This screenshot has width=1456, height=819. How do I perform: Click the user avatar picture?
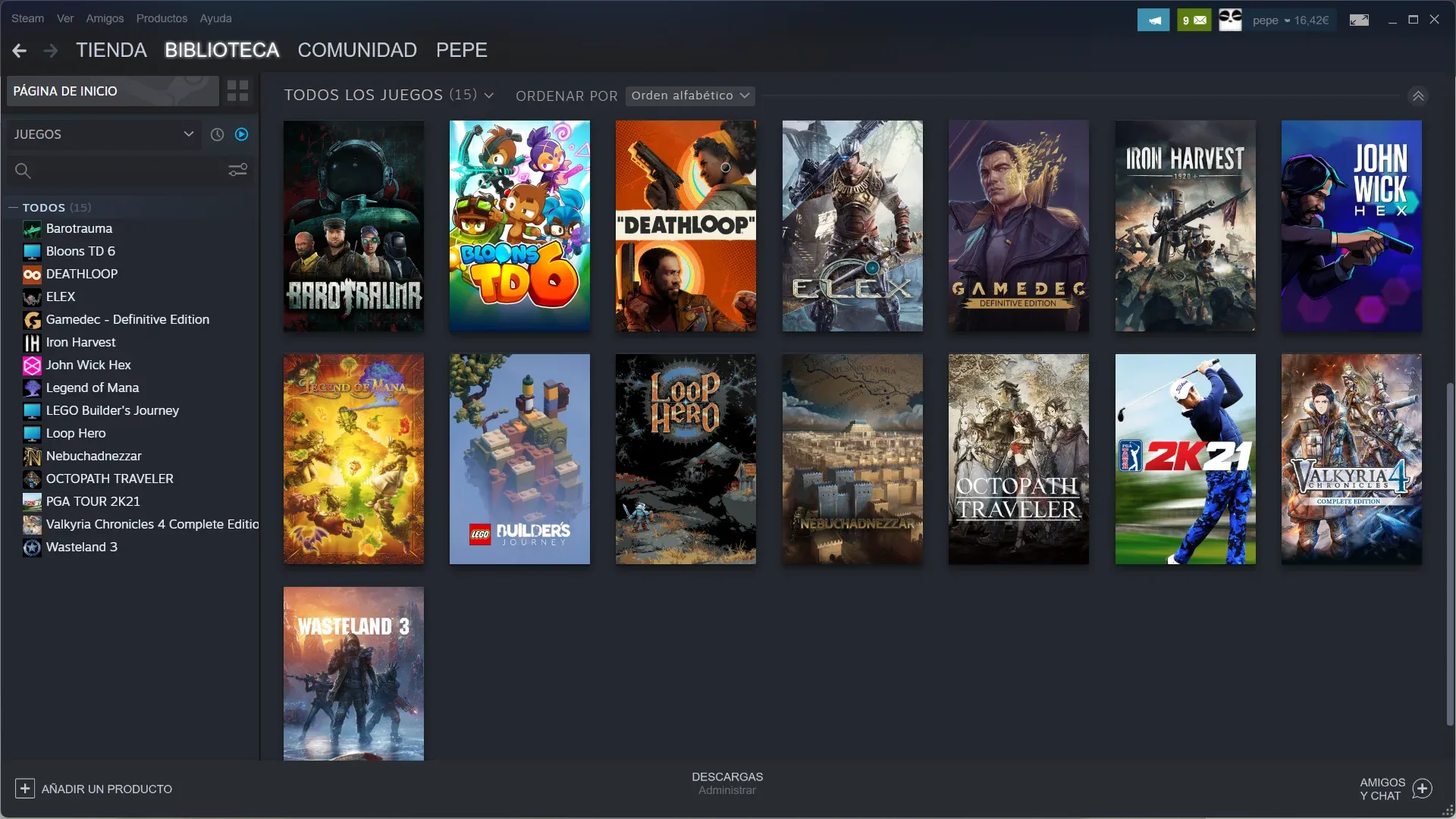[1230, 20]
